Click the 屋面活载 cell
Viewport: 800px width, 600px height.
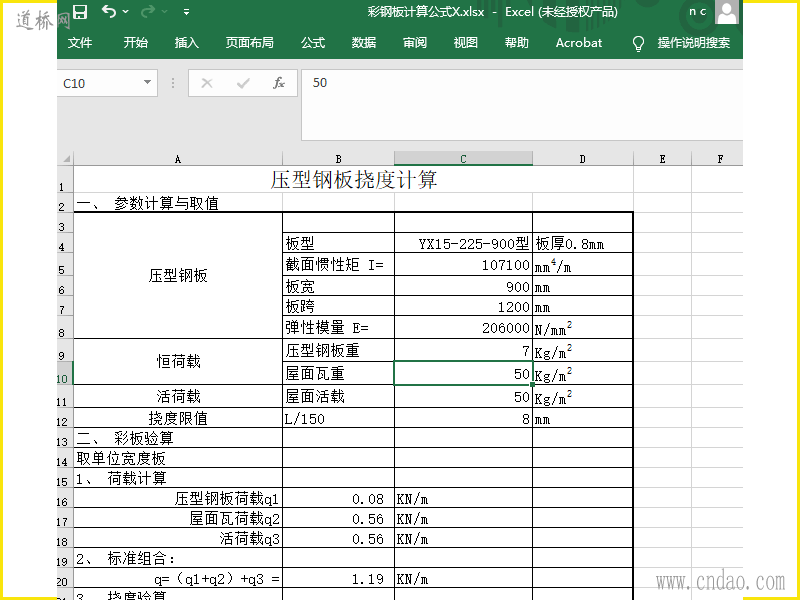[338, 396]
